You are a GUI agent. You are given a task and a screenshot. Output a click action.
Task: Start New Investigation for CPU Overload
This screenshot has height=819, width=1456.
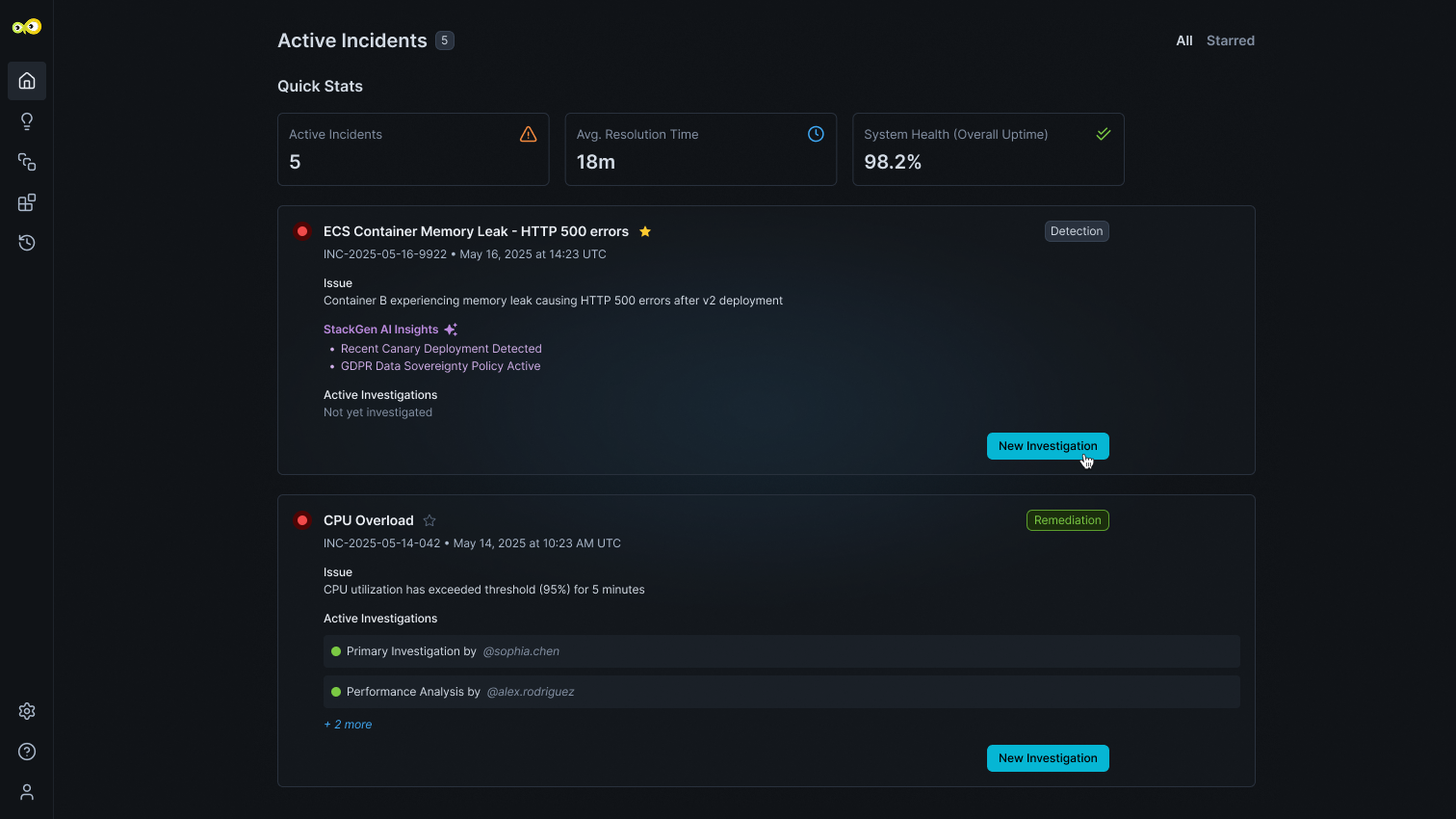point(1047,758)
